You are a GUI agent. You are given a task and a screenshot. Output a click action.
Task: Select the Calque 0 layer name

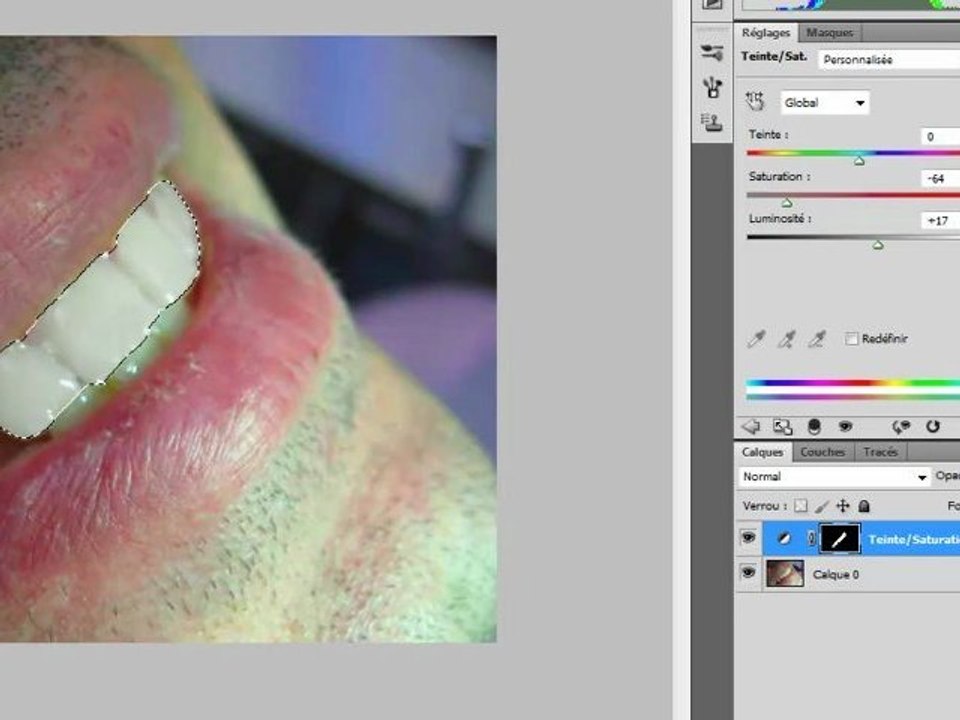[836, 574]
